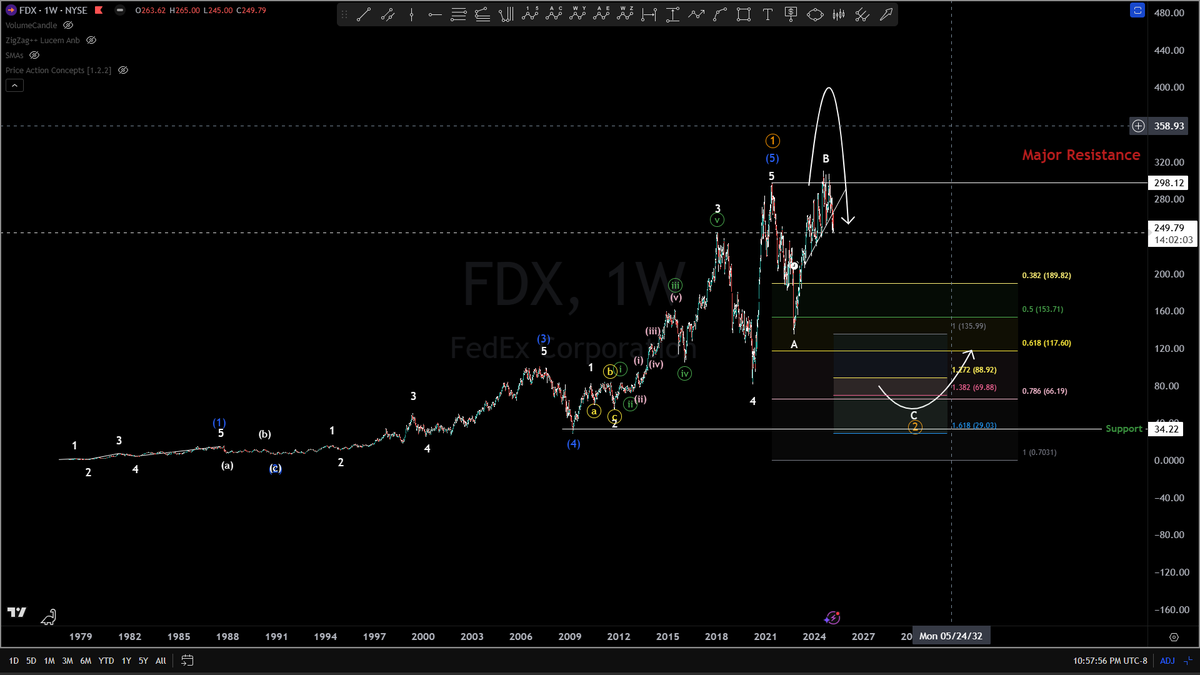Collapse the indicator legend arrow

pos(15,87)
